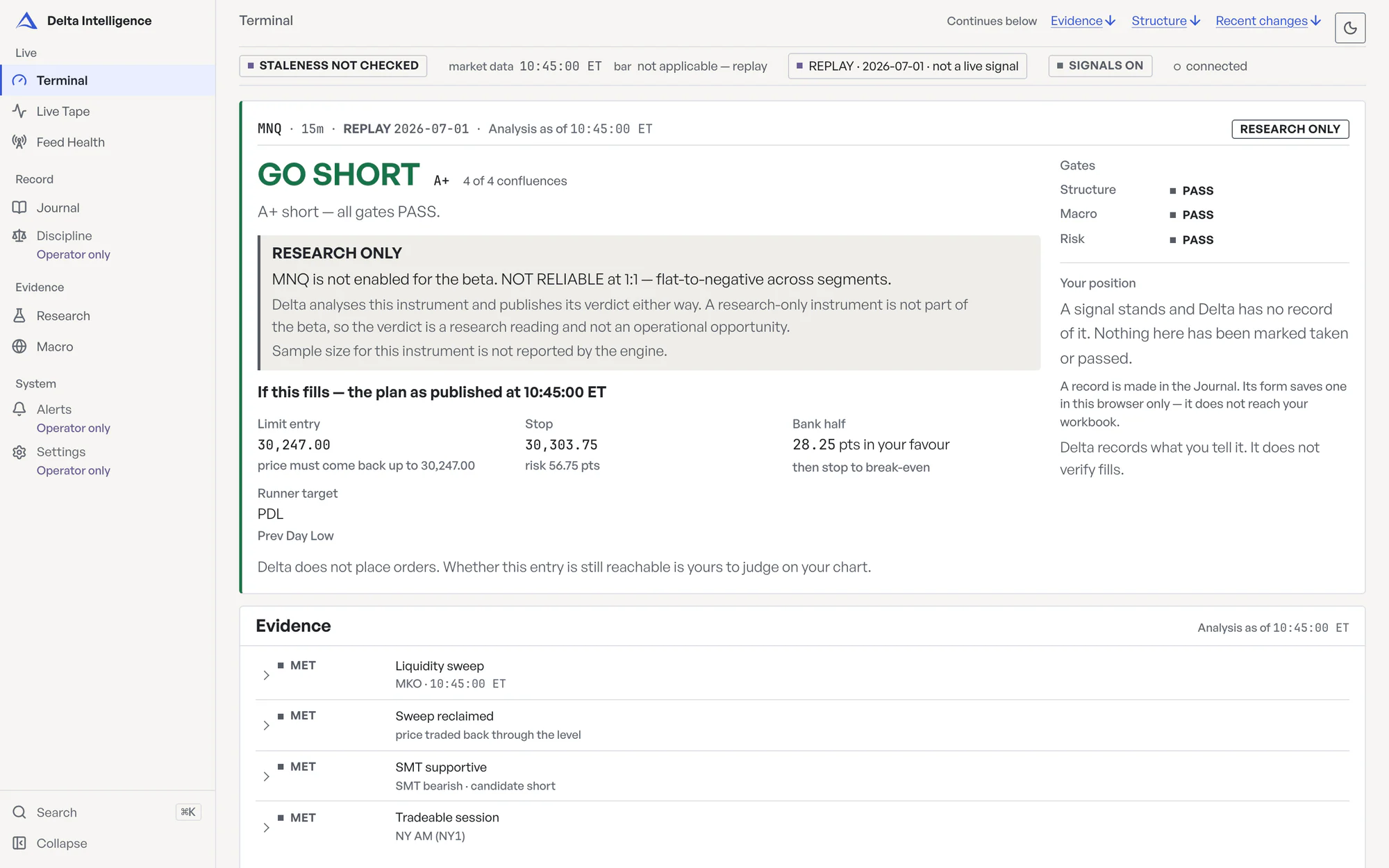Select Macro in the sidebar
The height and width of the screenshot is (868, 1389).
click(108, 347)
